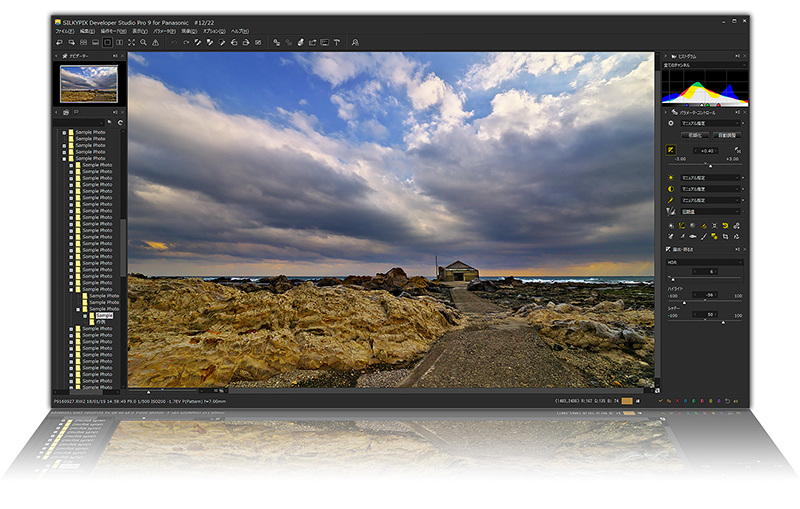Open the color dropdown beside pencil icon
This screenshot has height=509, width=800.
click(710, 200)
